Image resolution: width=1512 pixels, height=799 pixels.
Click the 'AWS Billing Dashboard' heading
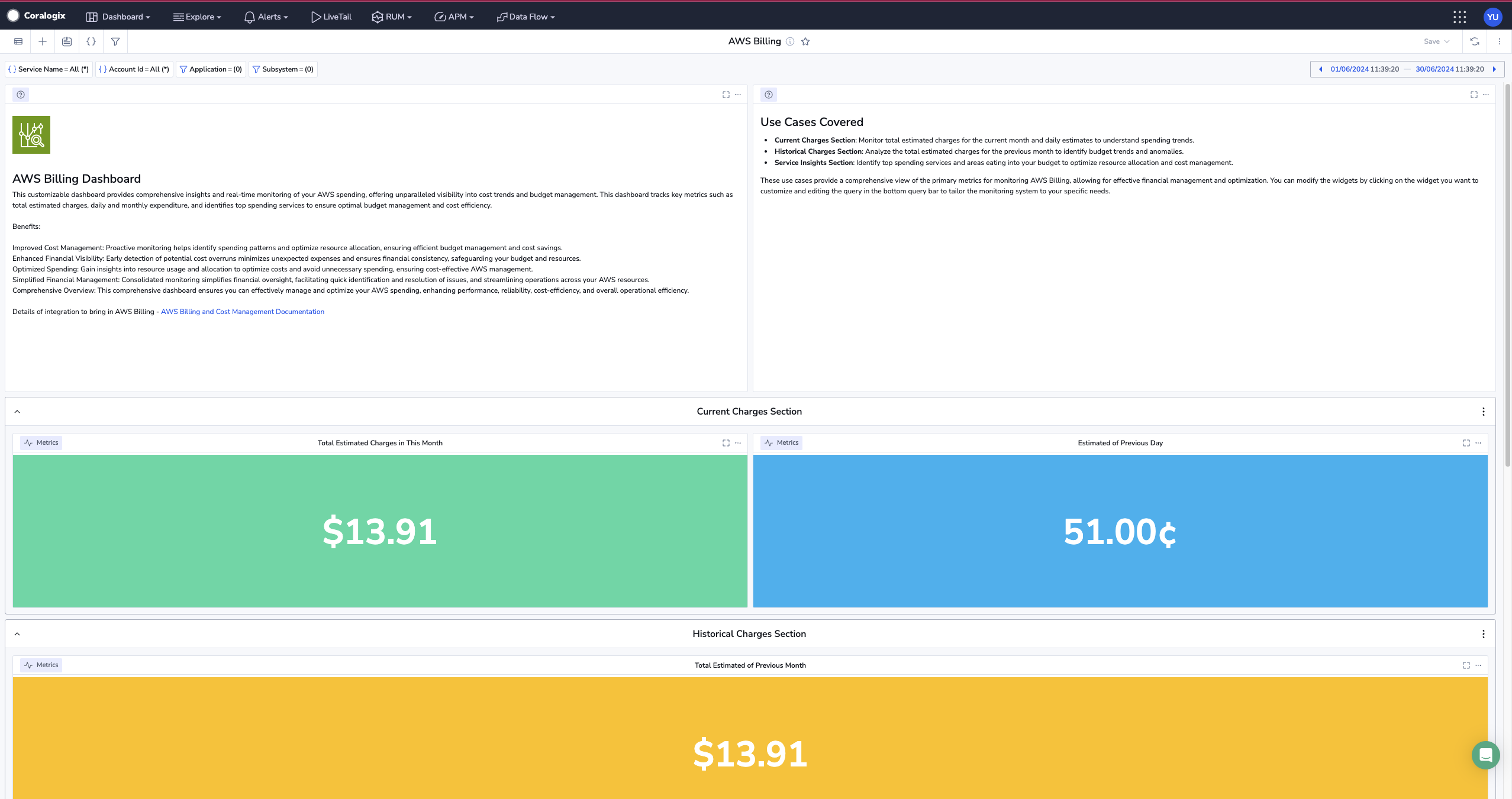point(76,179)
